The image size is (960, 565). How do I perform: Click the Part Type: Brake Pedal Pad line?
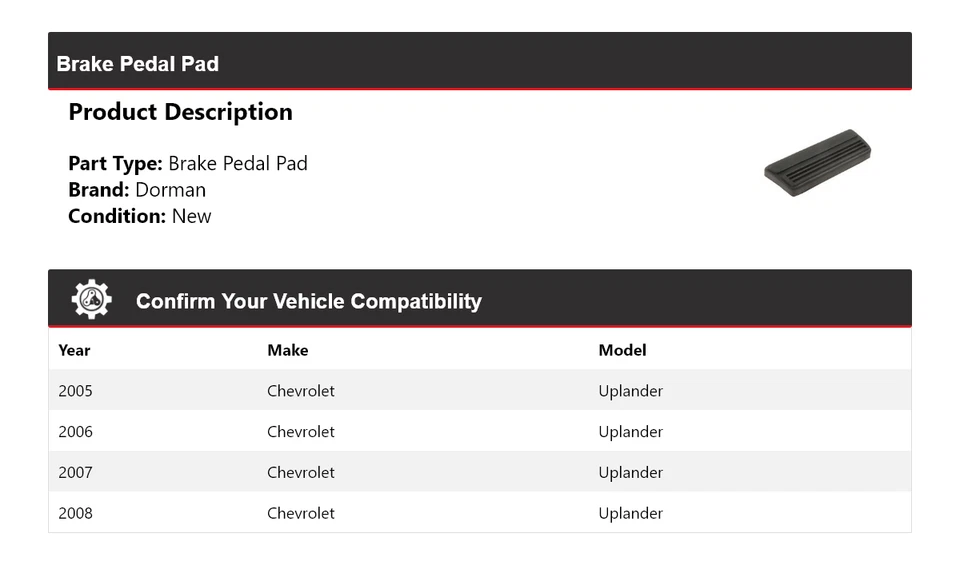click(188, 163)
